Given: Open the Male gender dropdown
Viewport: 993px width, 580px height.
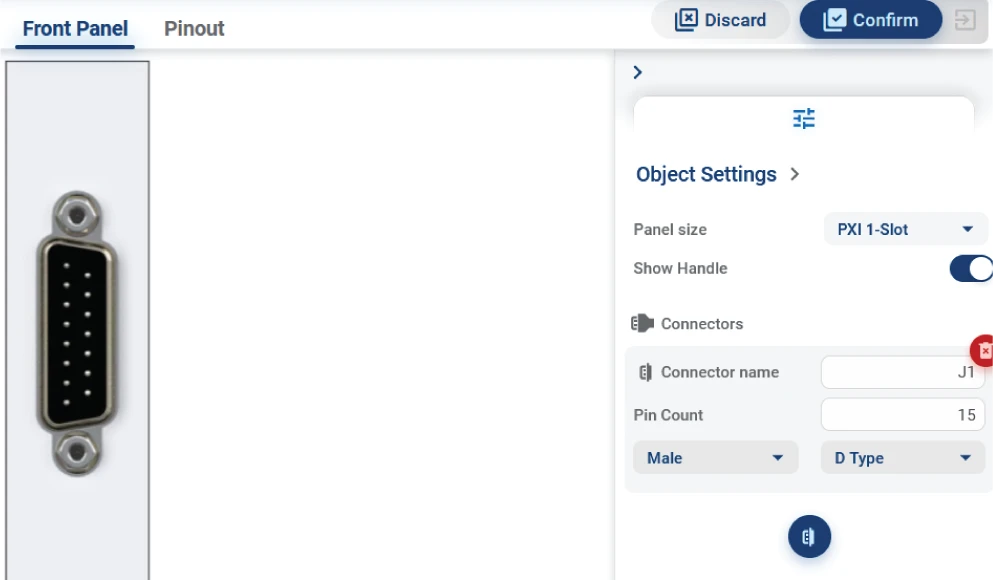Looking at the screenshot, I should (714, 457).
